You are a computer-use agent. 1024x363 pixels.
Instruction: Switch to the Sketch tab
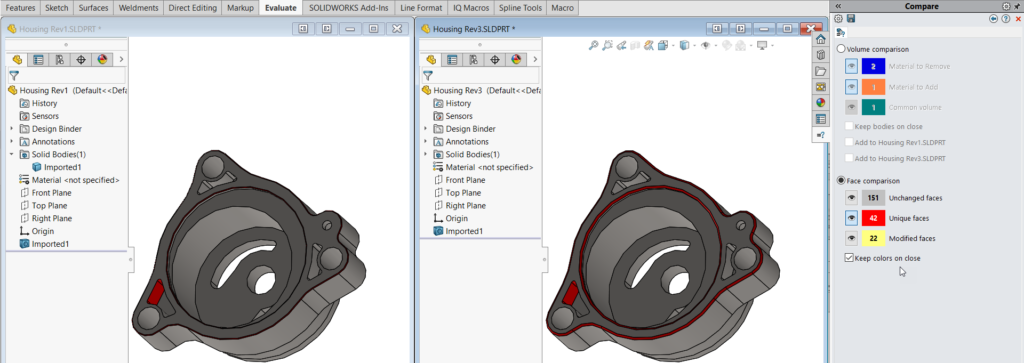[x=57, y=8]
